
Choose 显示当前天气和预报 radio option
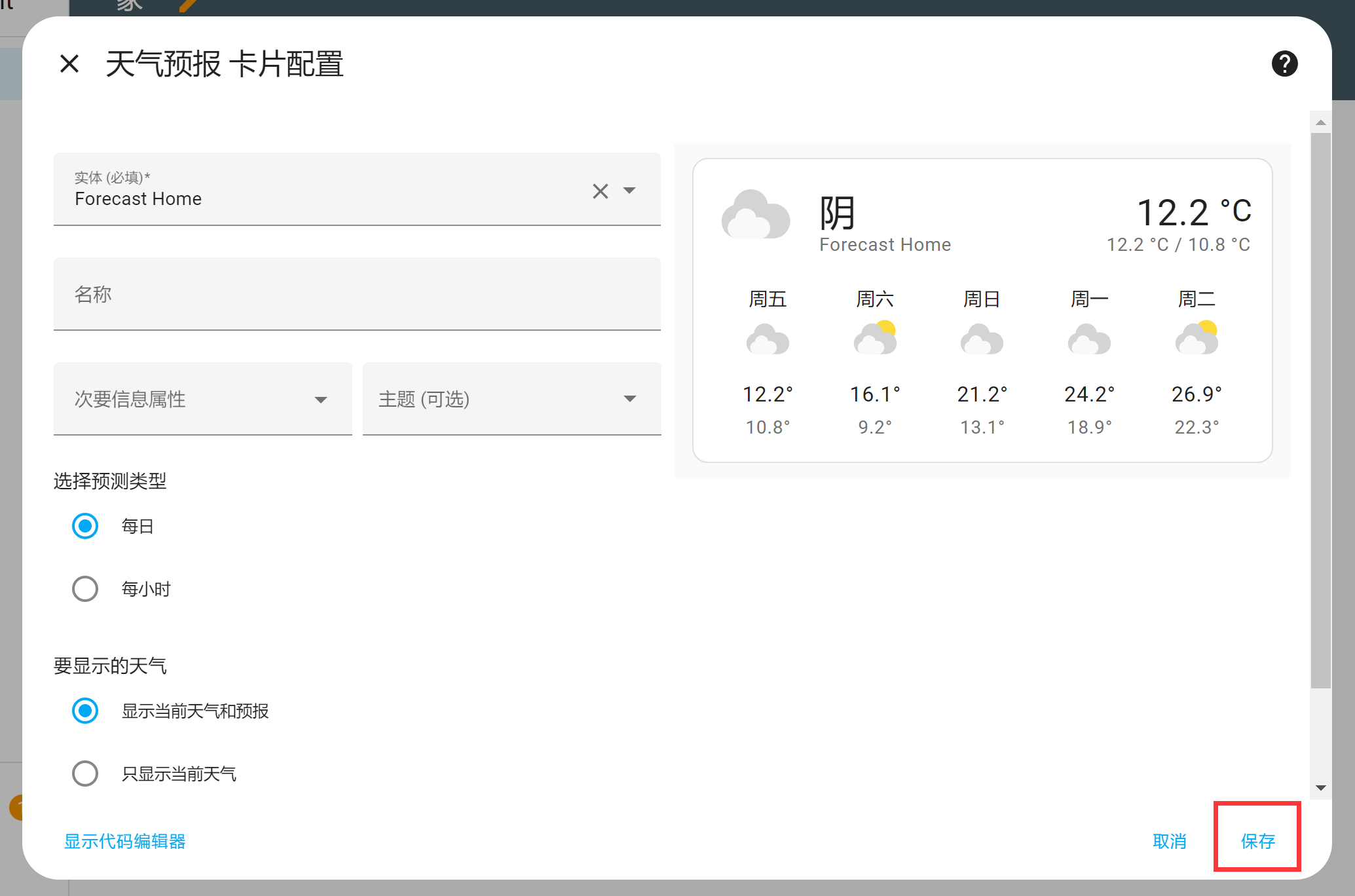tap(85, 711)
